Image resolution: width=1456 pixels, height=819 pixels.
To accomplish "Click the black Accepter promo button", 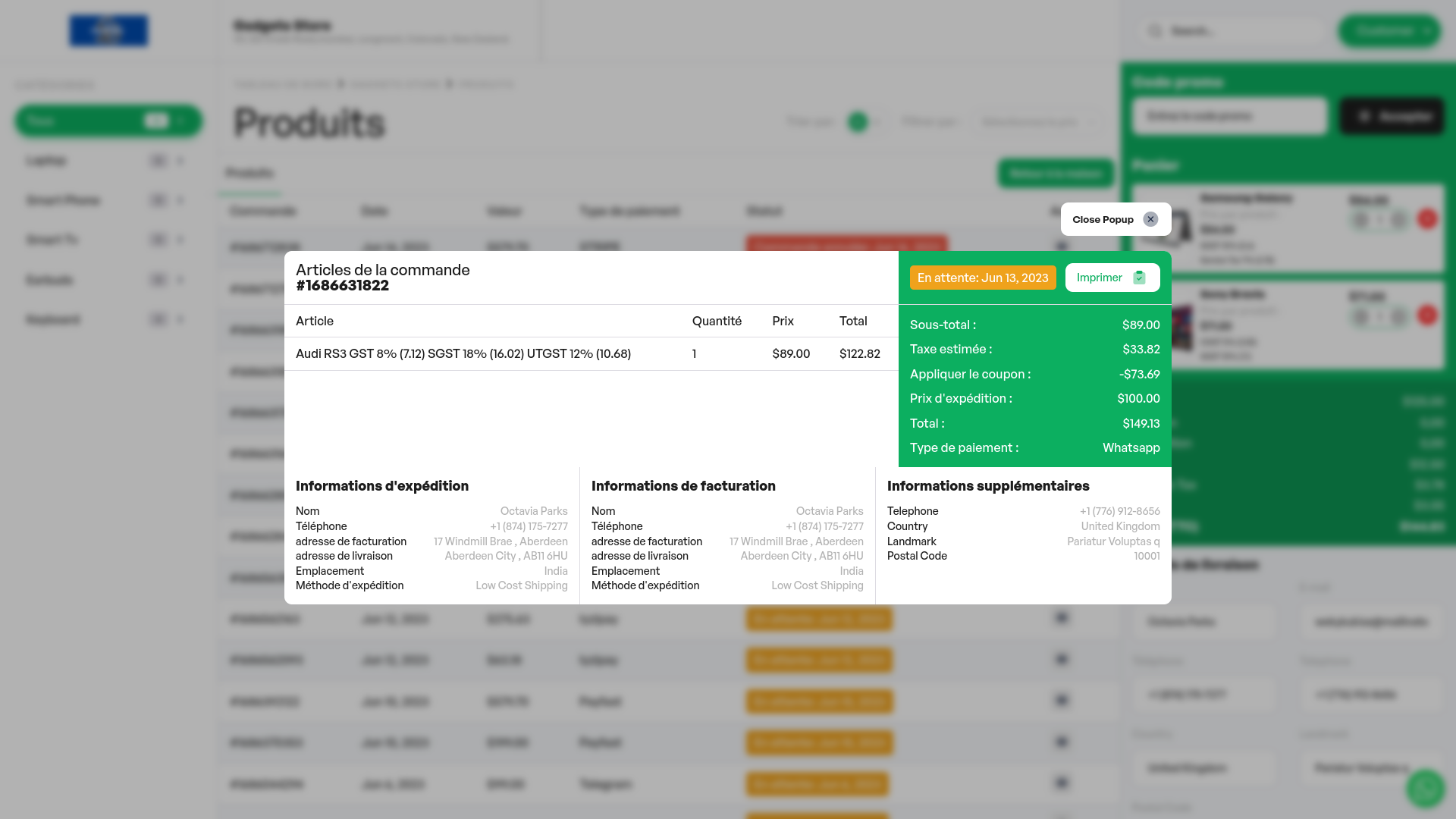I will tap(1392, 116).
